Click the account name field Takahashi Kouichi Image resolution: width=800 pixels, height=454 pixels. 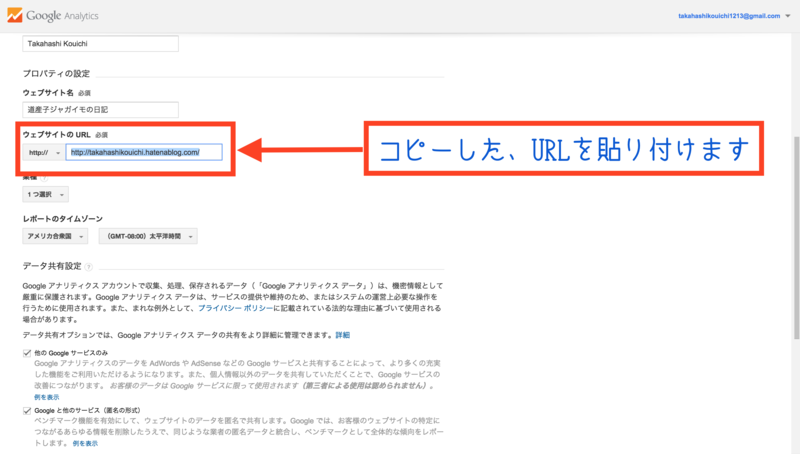pyautogui.click(x=101, y=43)
